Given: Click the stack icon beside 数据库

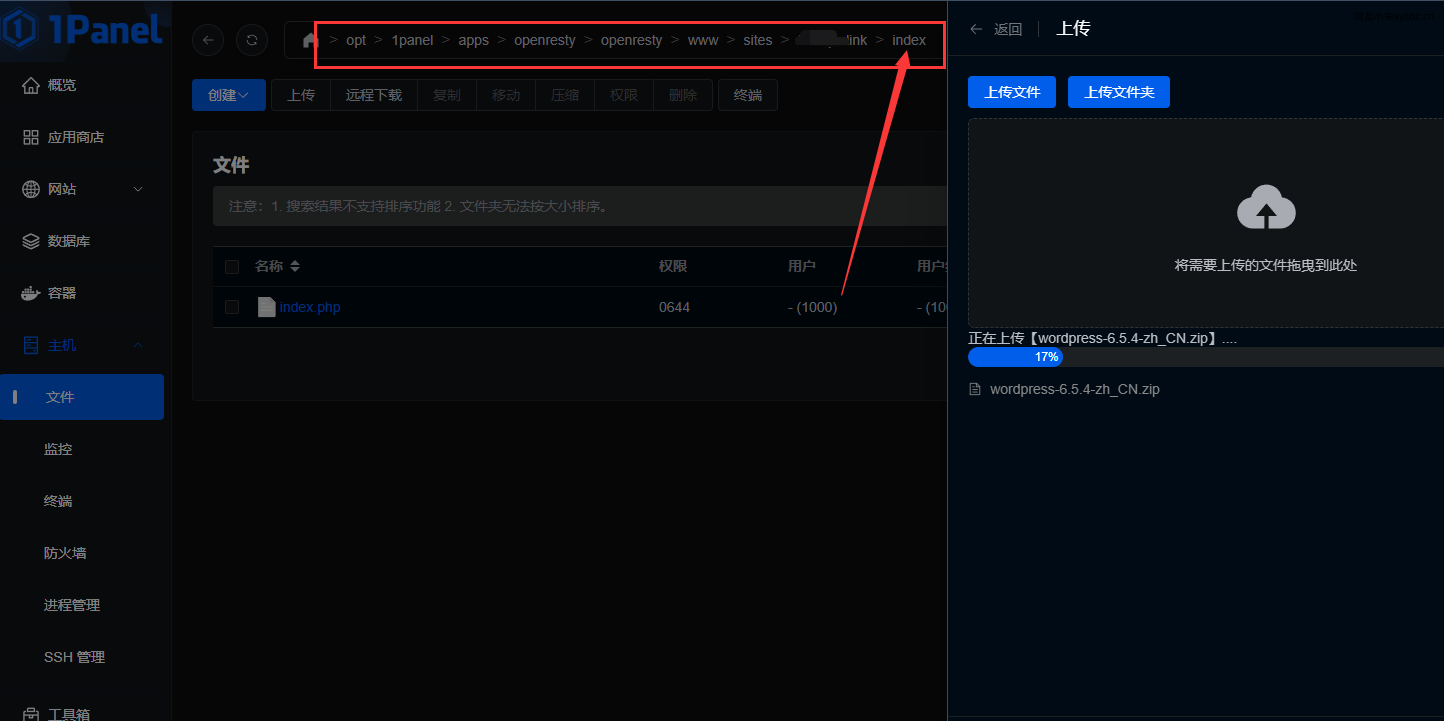Looking at the screenshot, I should tap(31, 241).
